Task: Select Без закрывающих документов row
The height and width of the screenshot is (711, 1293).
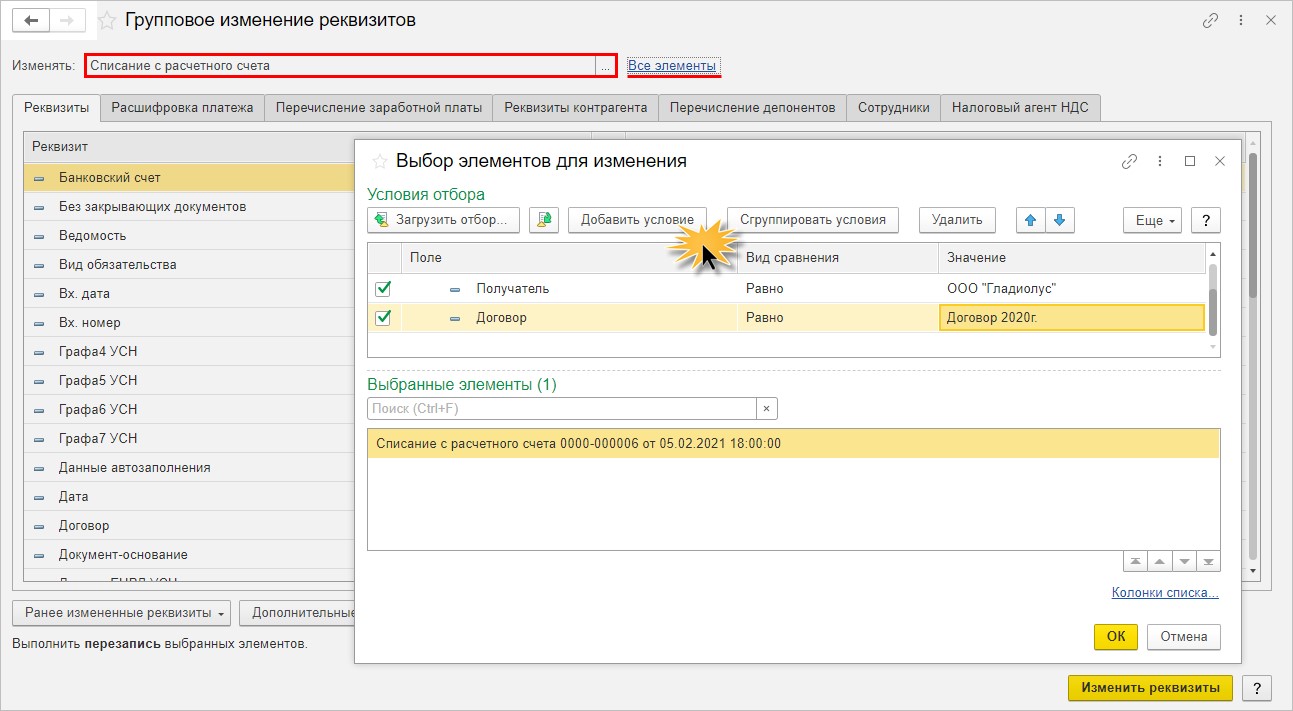Action: coord(190,207)
